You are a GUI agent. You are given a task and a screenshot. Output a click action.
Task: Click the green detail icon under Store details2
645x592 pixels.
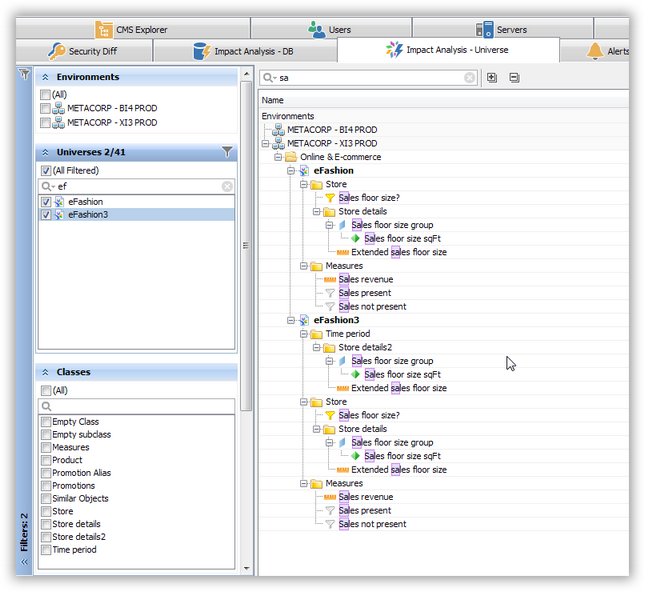coord(355,374)
